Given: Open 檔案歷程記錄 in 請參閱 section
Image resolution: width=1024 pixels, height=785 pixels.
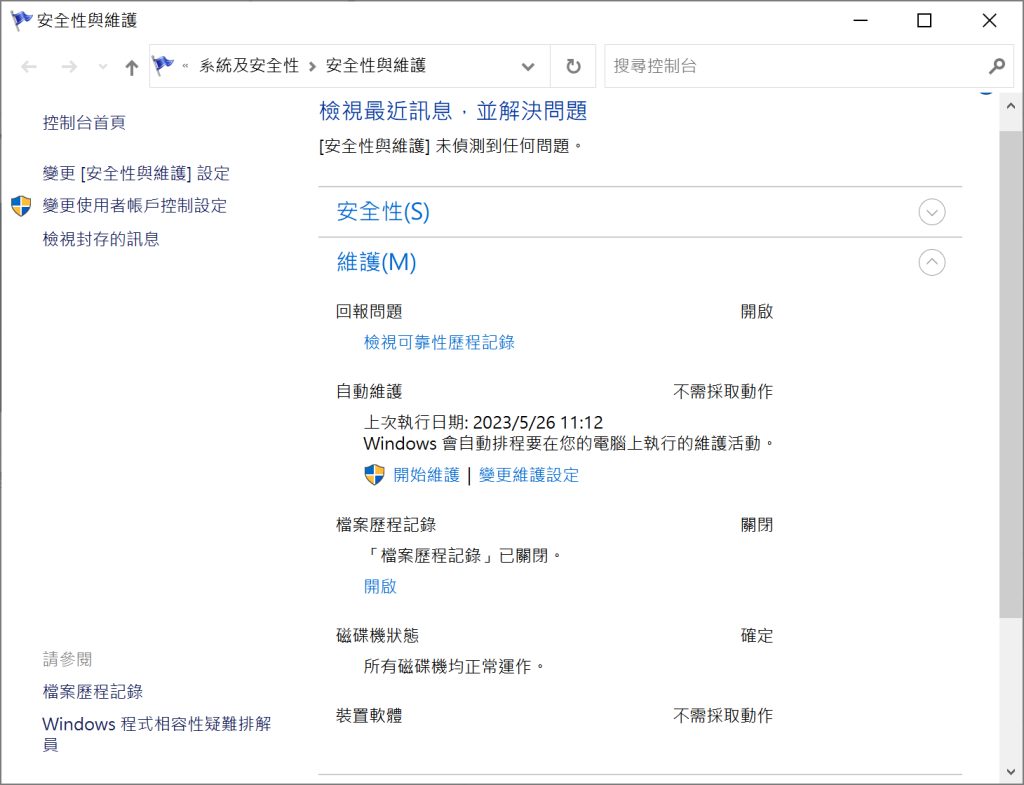Looking at the screenshot, I should (x=93, y=692).
